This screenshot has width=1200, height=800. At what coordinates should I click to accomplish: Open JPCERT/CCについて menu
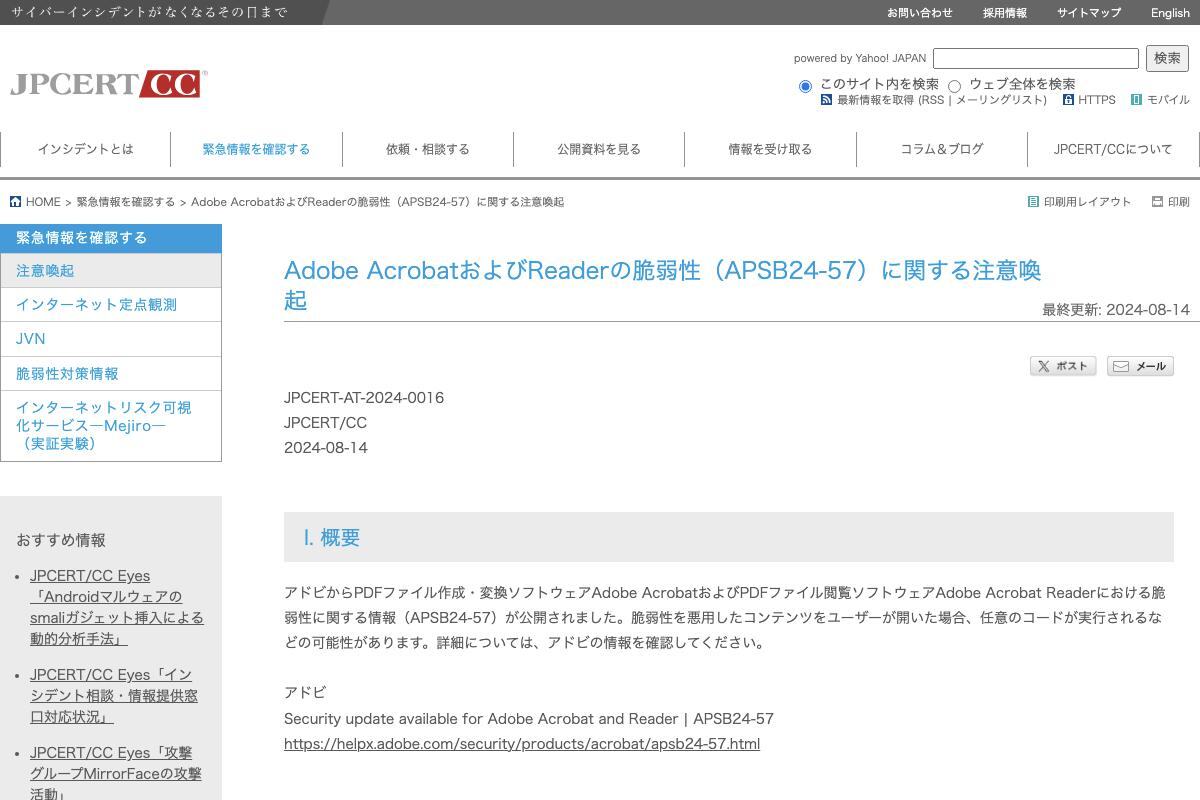[1113, 149]
